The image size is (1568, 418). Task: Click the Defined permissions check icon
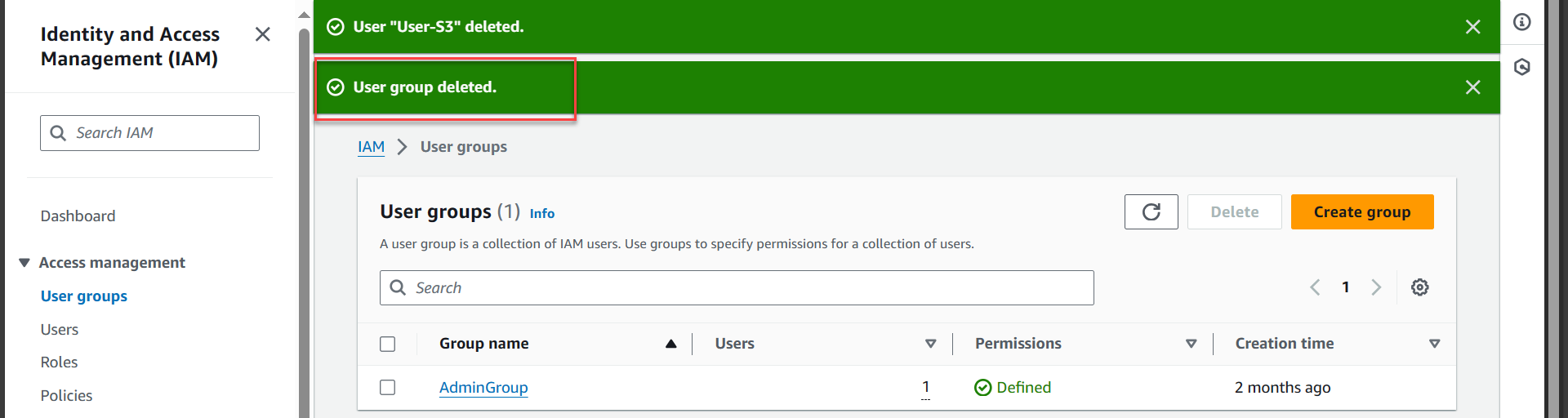point(983,388)
